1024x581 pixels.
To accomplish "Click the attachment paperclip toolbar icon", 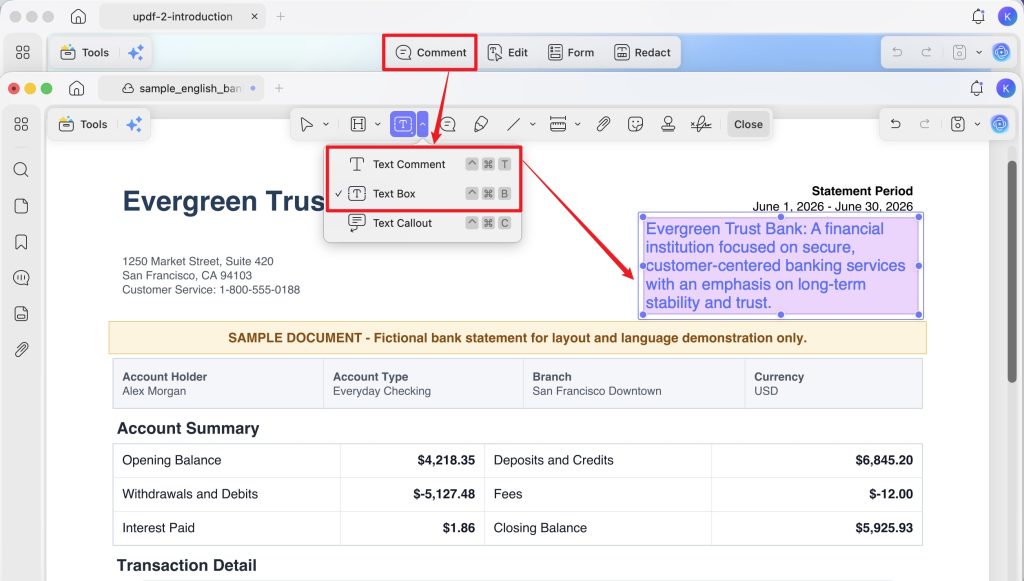I will coord(603,124).
